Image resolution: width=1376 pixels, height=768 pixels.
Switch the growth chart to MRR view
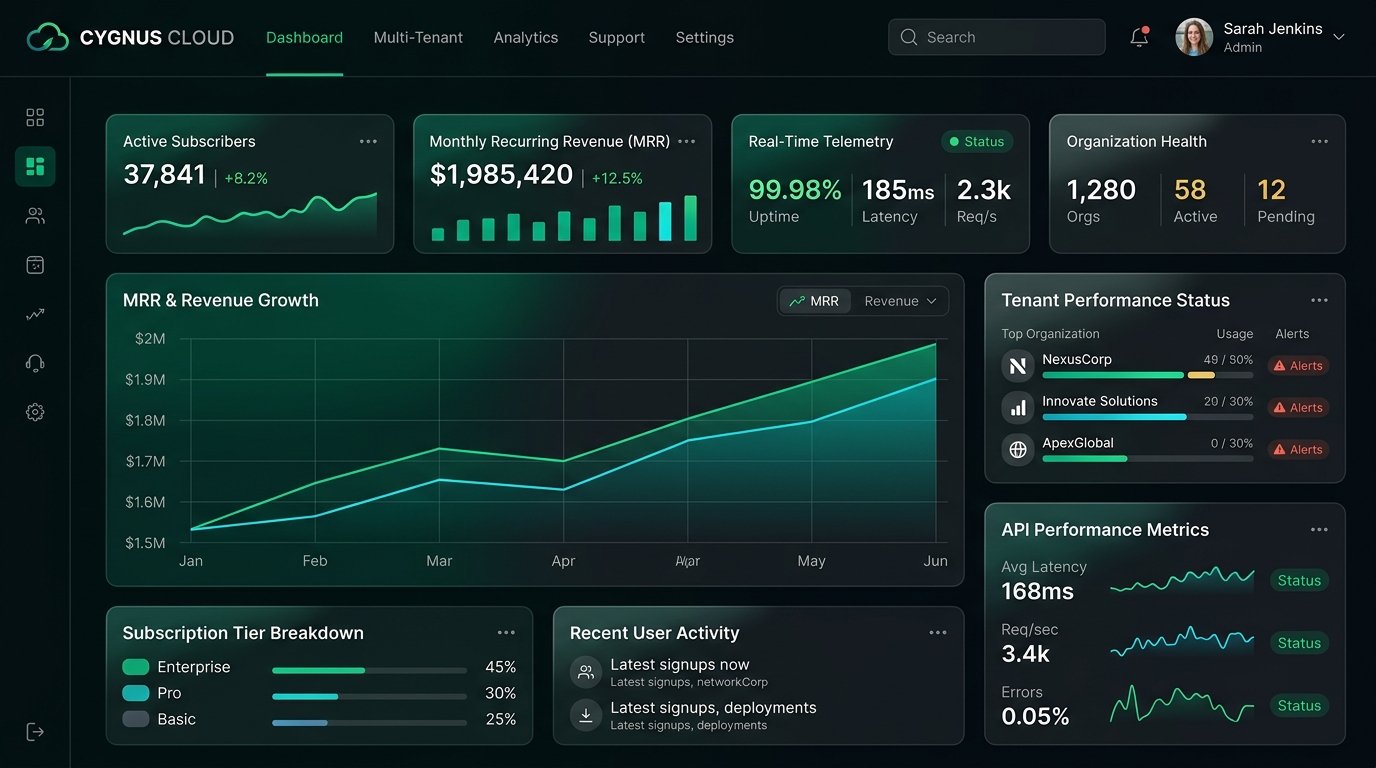(x=815, y=301)
